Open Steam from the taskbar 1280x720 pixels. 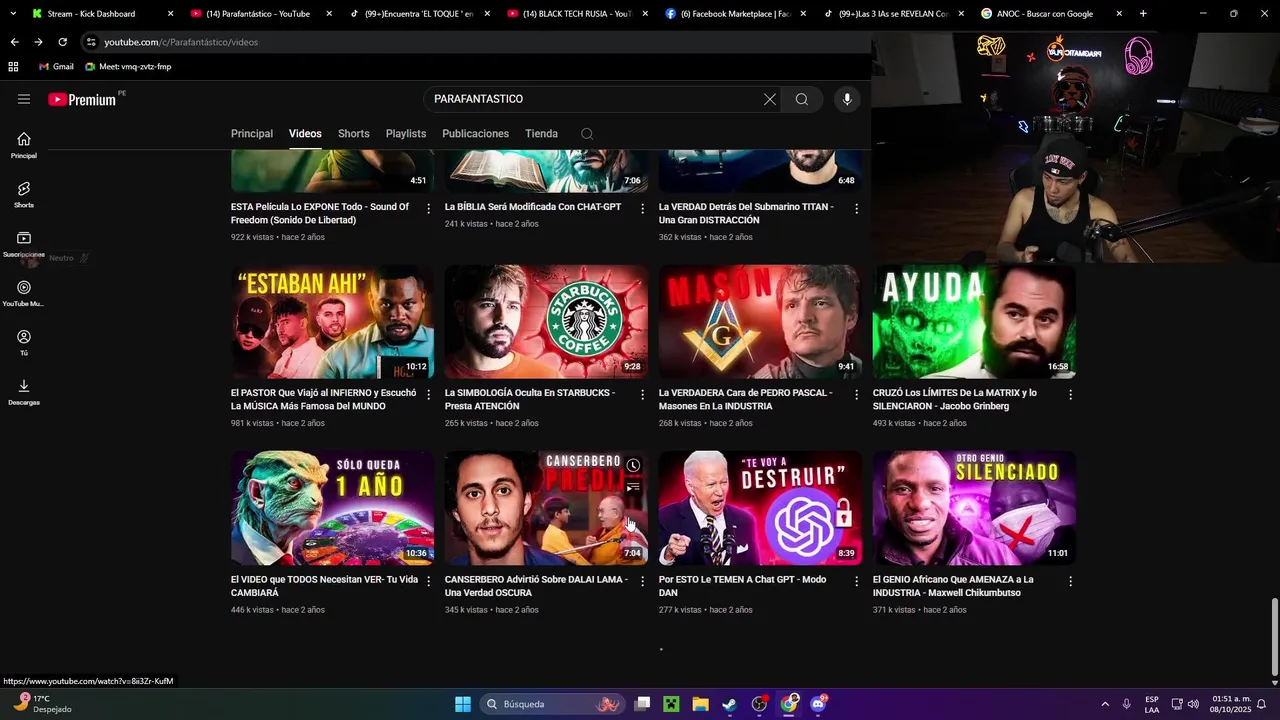[x=730, y=704]
